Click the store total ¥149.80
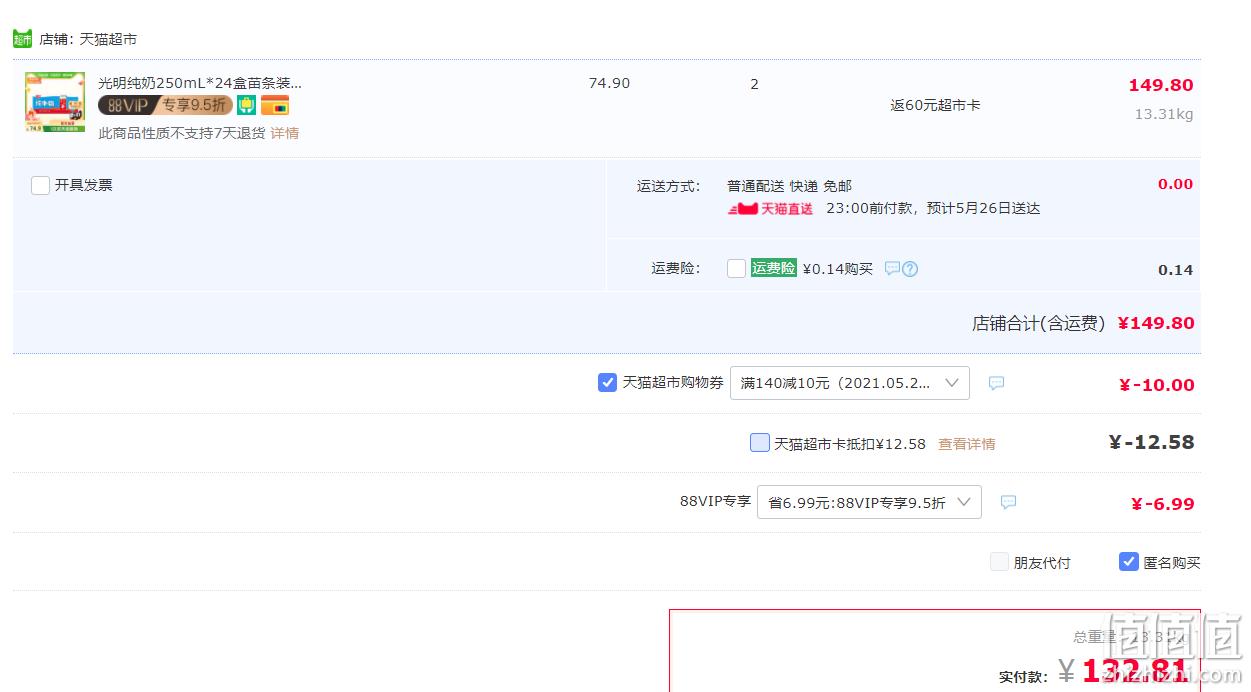The width and height of the screenshot is (1251, 692). tap(1156, 323)
